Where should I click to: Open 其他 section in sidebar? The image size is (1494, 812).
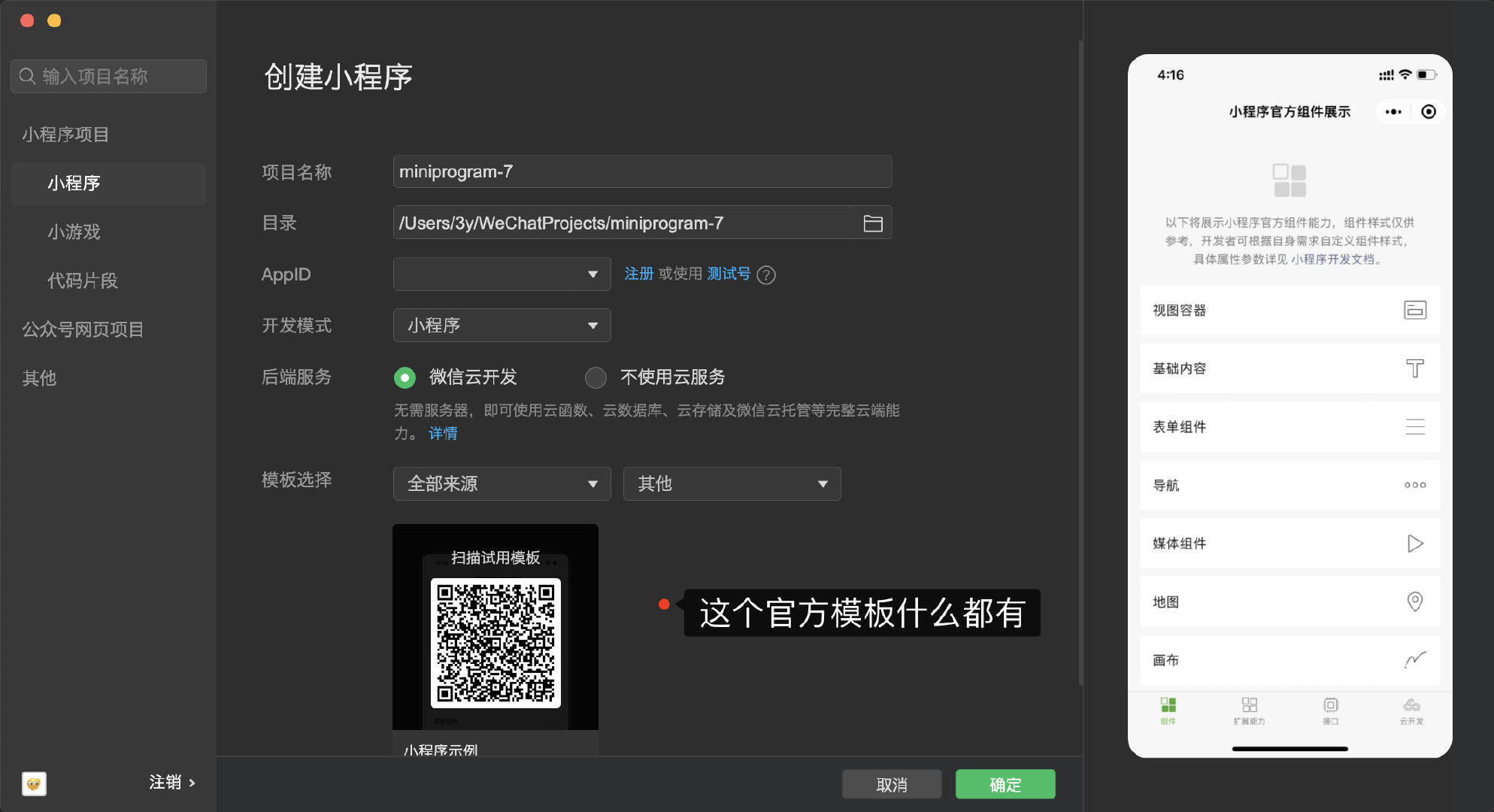point(39,378)
